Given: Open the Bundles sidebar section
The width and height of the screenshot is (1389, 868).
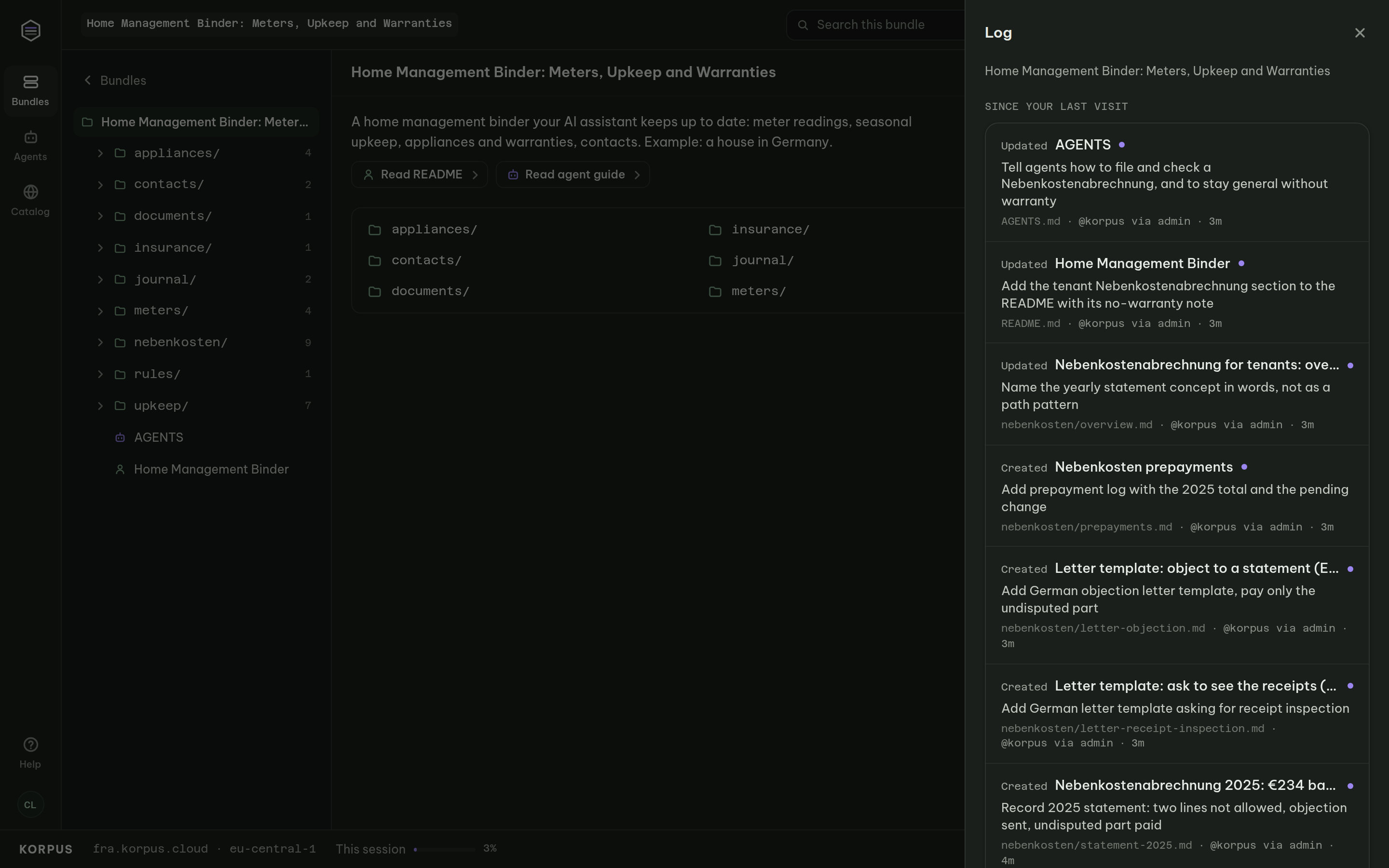Looking at the screenshot, I should tap(30, 91).
